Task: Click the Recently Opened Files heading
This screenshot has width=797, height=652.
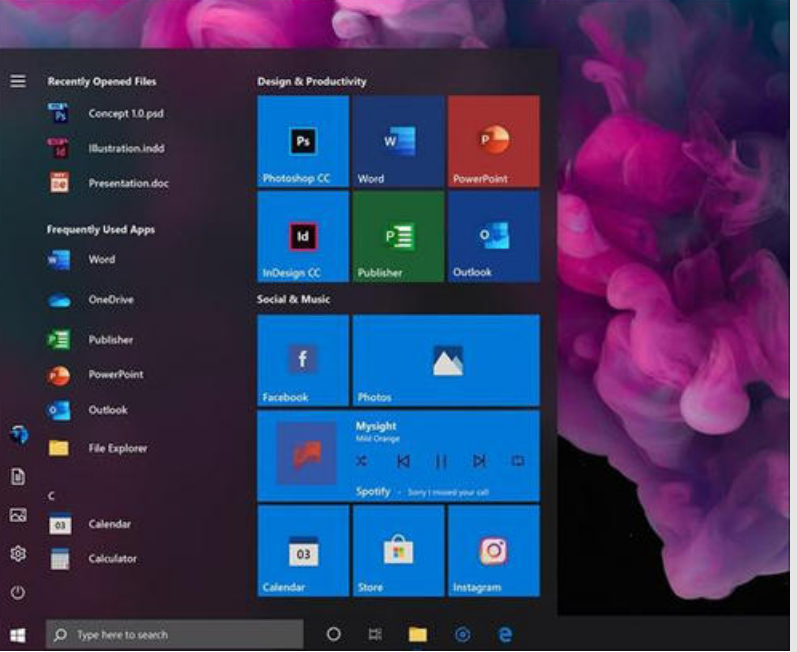Action: pyautogui.click(x=102, y=81)
